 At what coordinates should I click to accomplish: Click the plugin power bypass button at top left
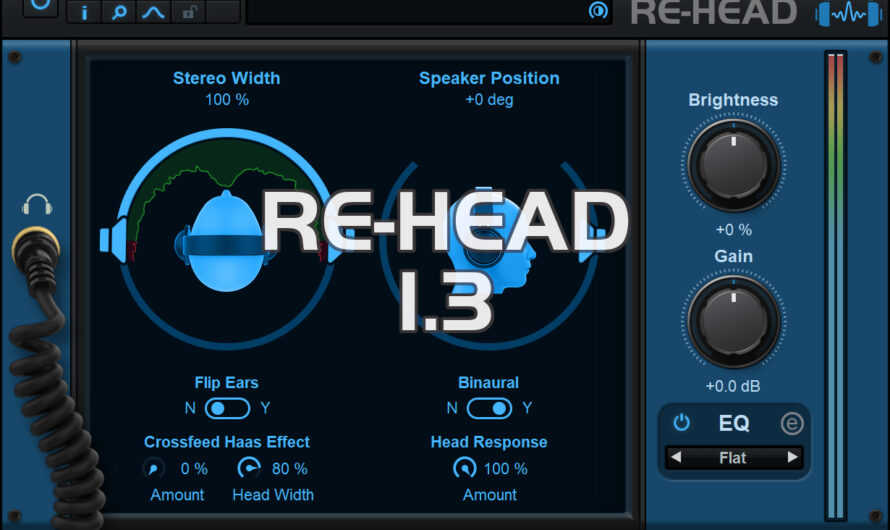point(40,7)
